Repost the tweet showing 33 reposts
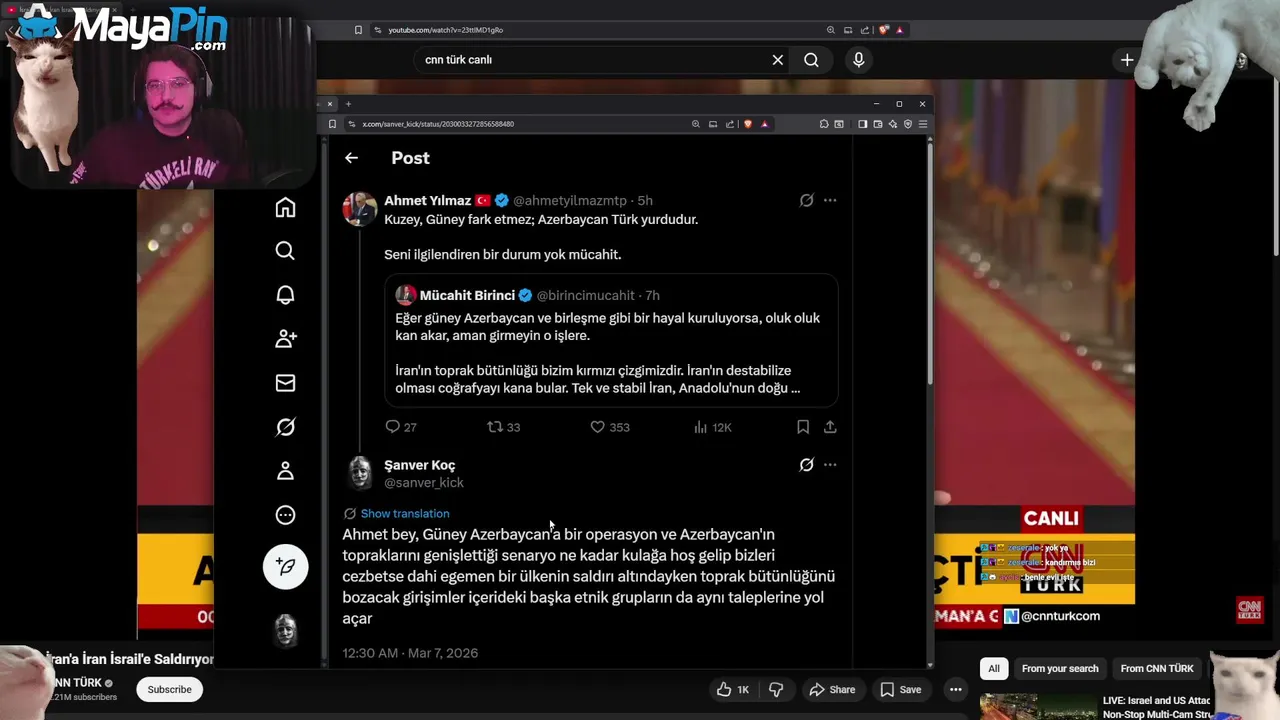Image resolution: width=1280 pixels, height=720 pixels. coord(503,427)
